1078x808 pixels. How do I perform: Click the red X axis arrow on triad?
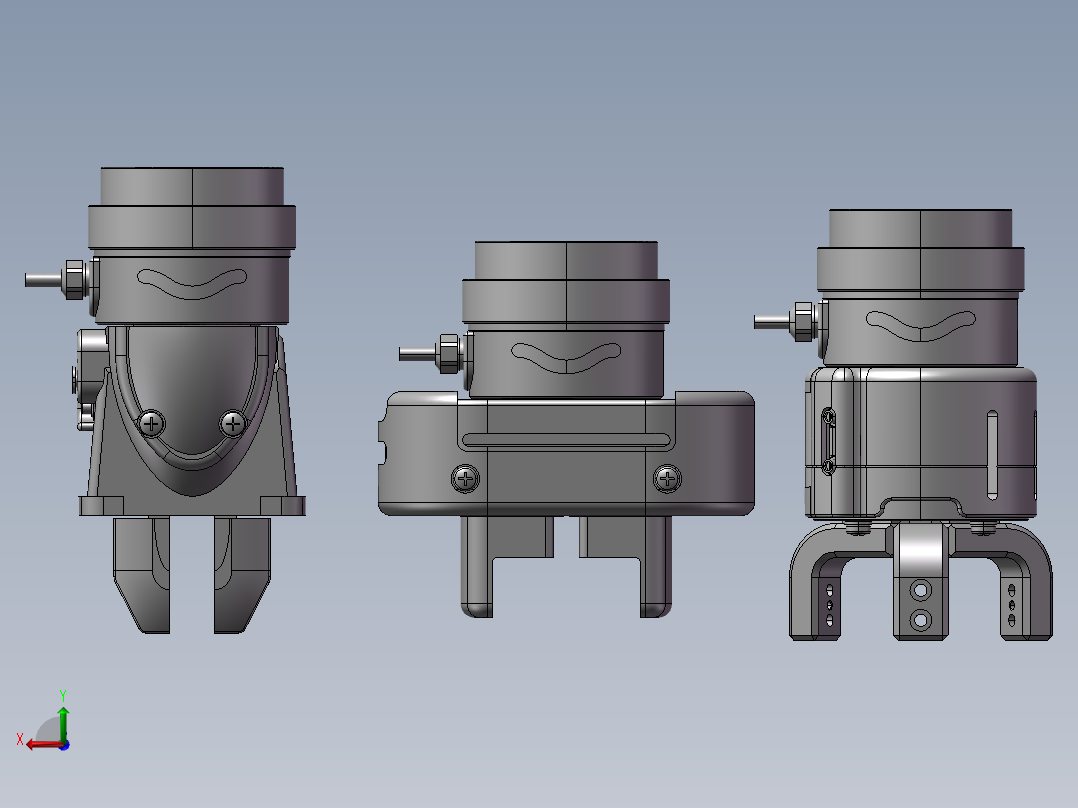[x=43, y=745]
